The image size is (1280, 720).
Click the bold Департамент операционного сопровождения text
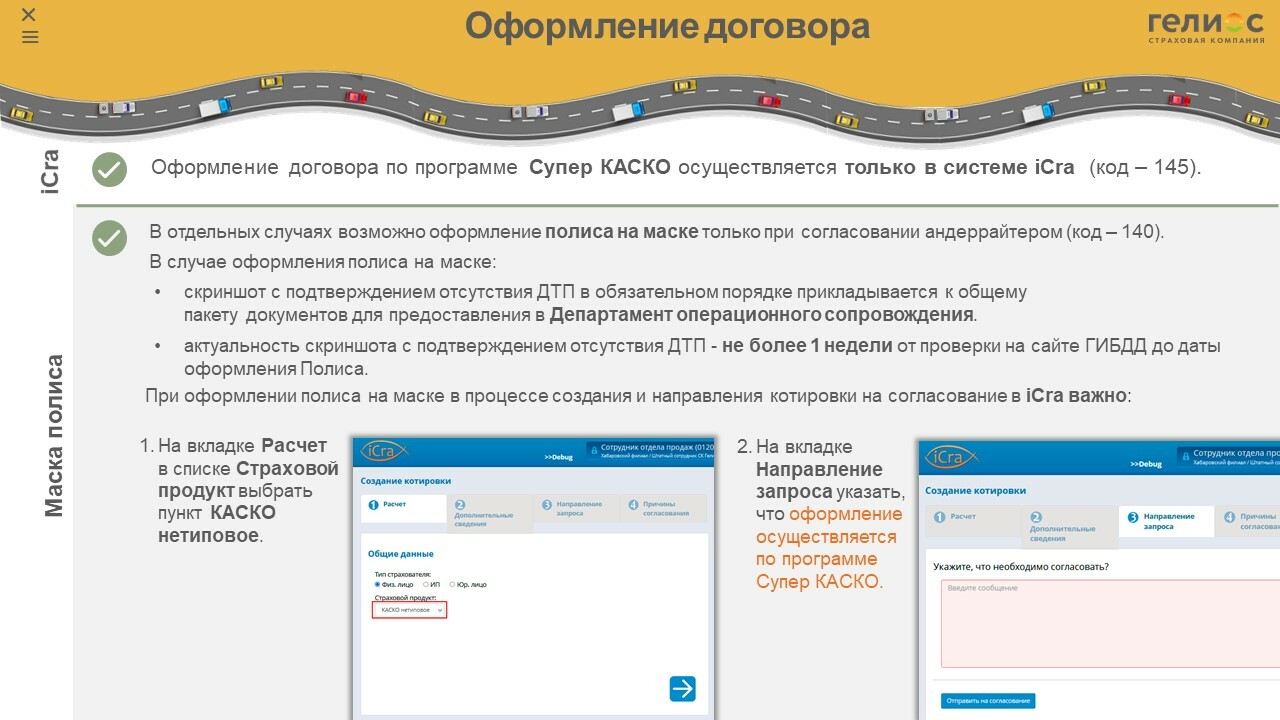(x=761, y=314)
